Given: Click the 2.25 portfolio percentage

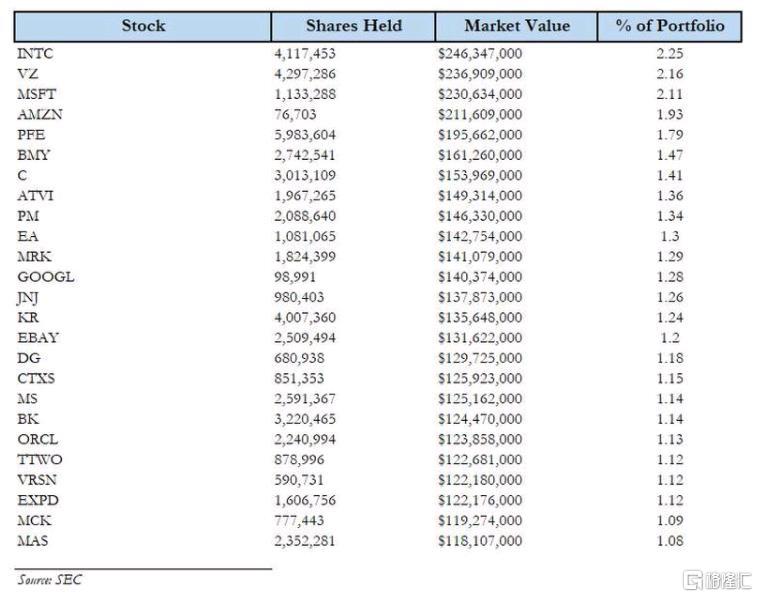Looking at the screenshot, I should (x=670, y=54).
